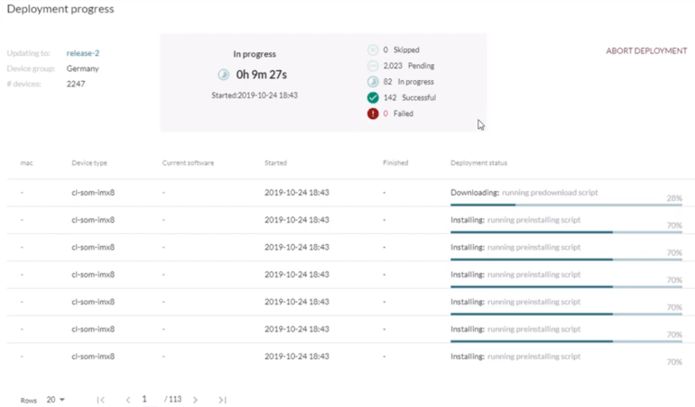The image size is (695, 407).
Task: Click the page number input field
Action: click(x=145, y=400)
